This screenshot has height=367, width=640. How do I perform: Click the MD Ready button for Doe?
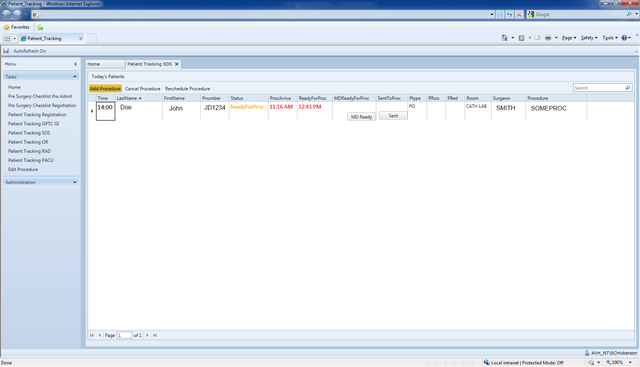pos(361,117)
